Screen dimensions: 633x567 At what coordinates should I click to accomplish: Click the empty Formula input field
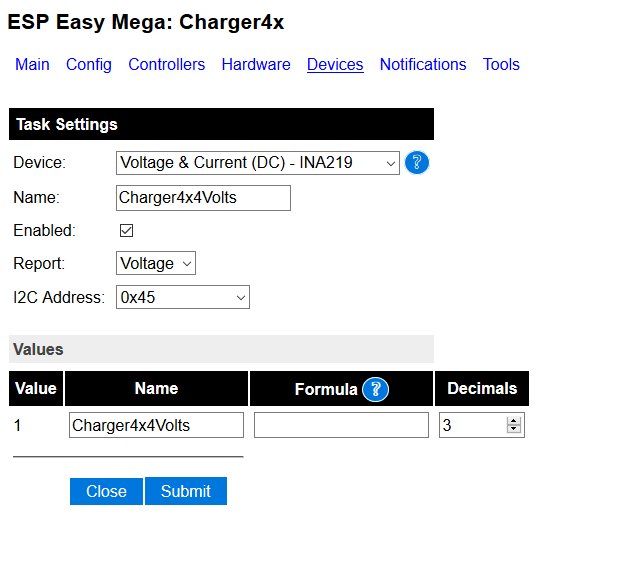pyautogui.click(x=341, y=425)
